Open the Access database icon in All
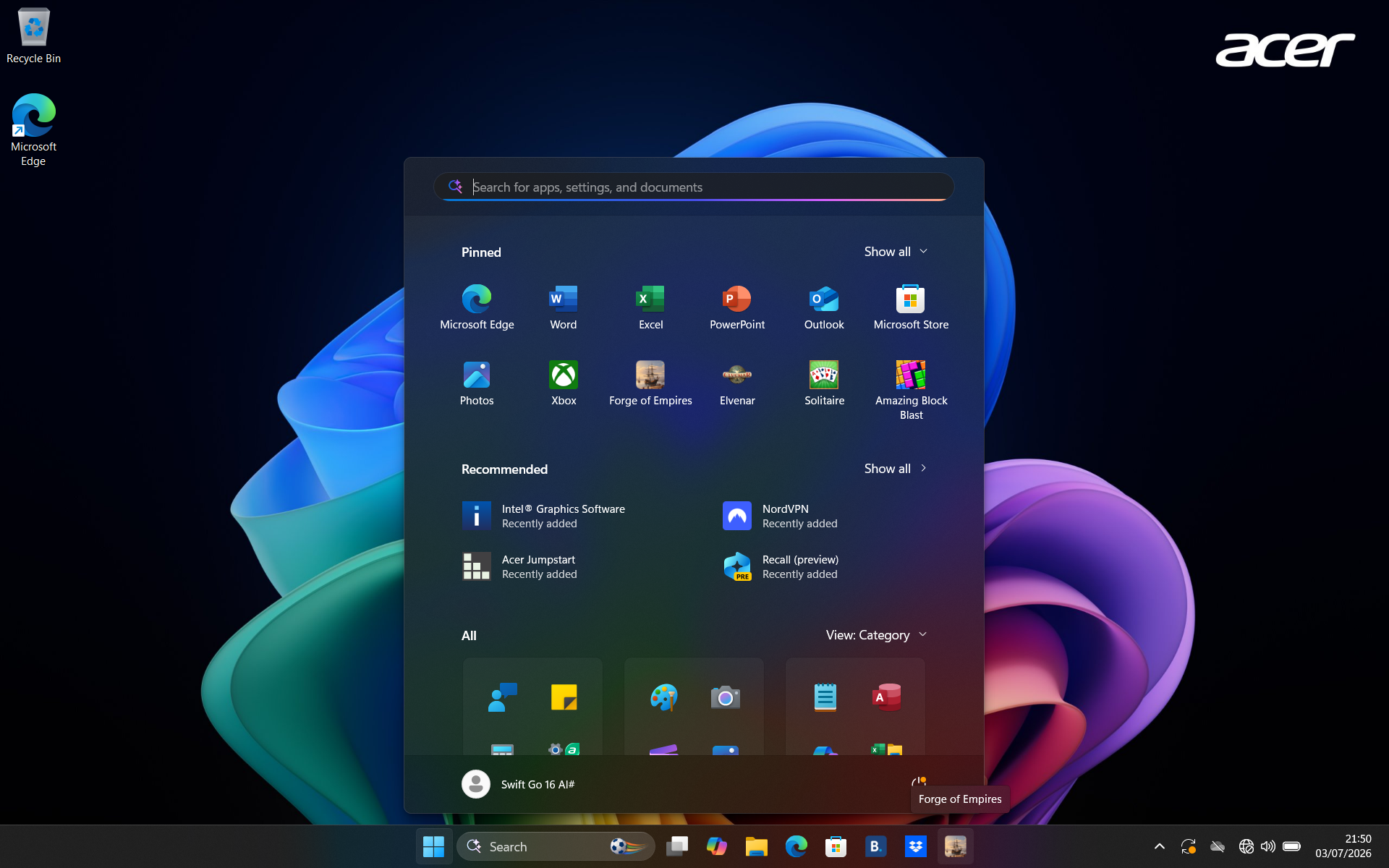The image size is (1389, 868). [886, 697]
